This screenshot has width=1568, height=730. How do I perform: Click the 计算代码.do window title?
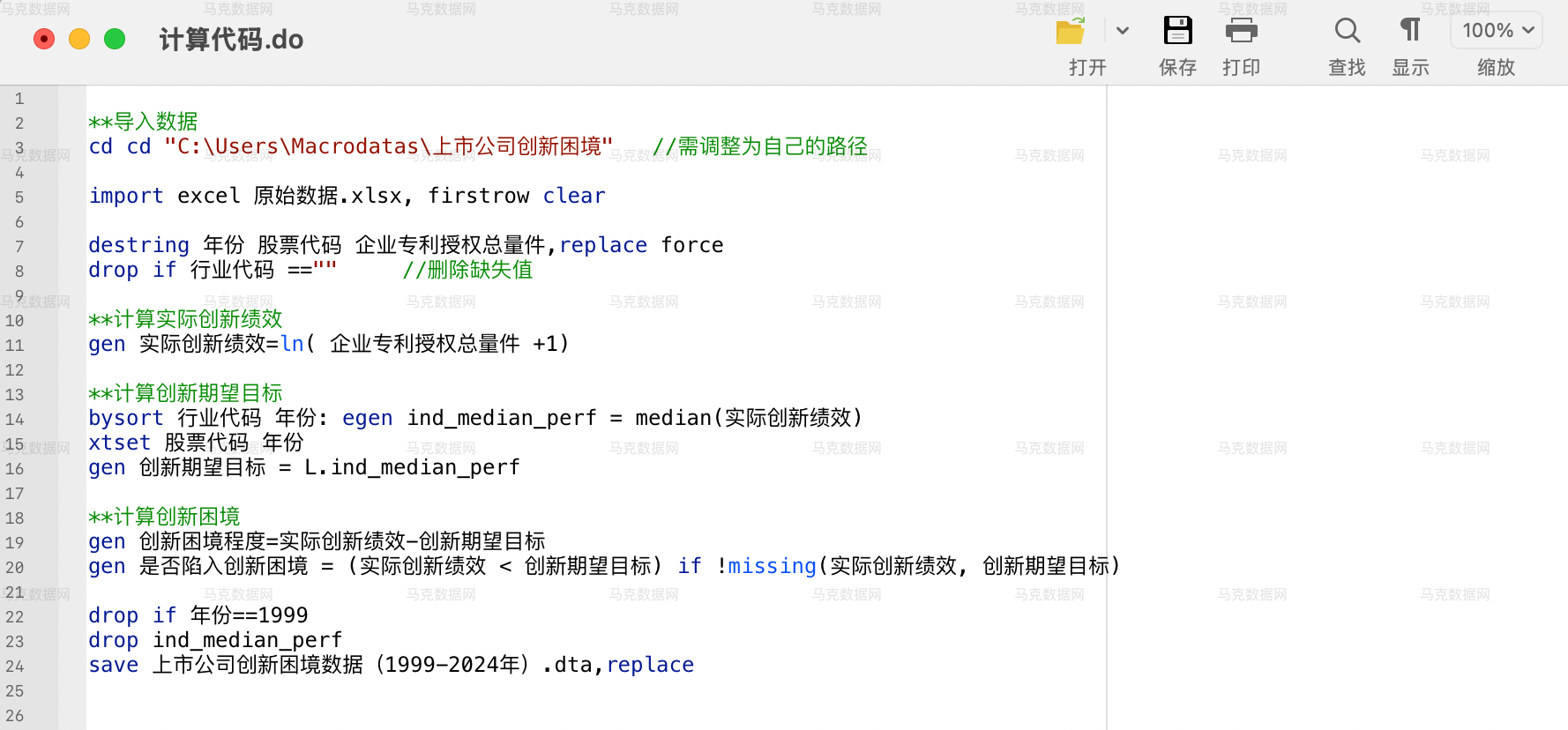(x=231, y=40)
